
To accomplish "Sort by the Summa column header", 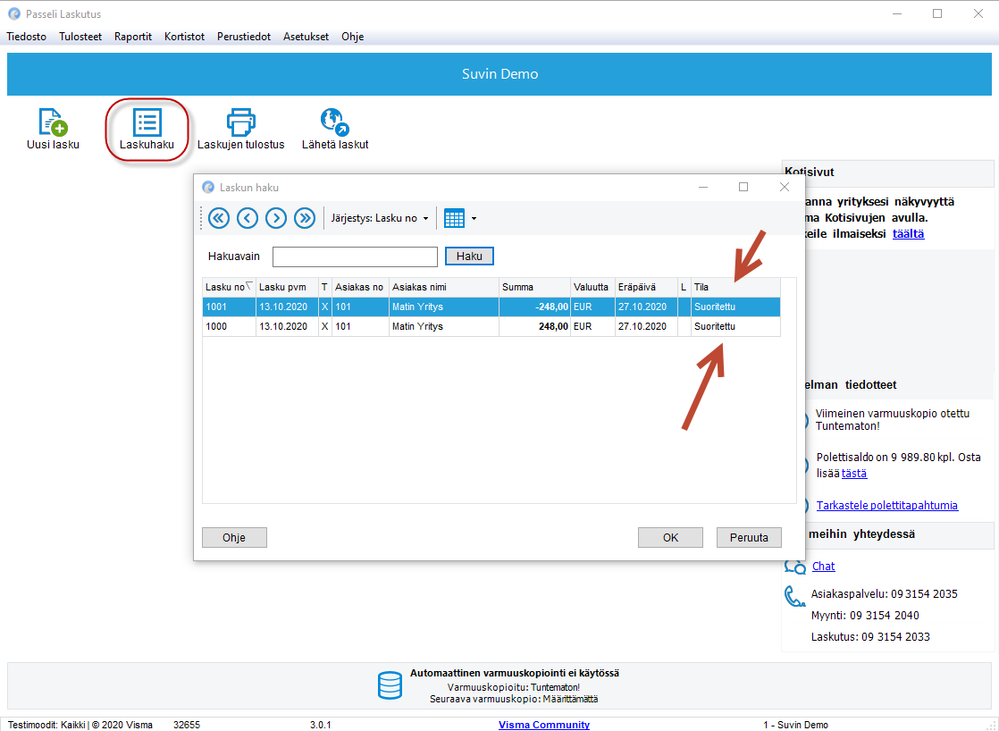I will (x=535, y=287).
